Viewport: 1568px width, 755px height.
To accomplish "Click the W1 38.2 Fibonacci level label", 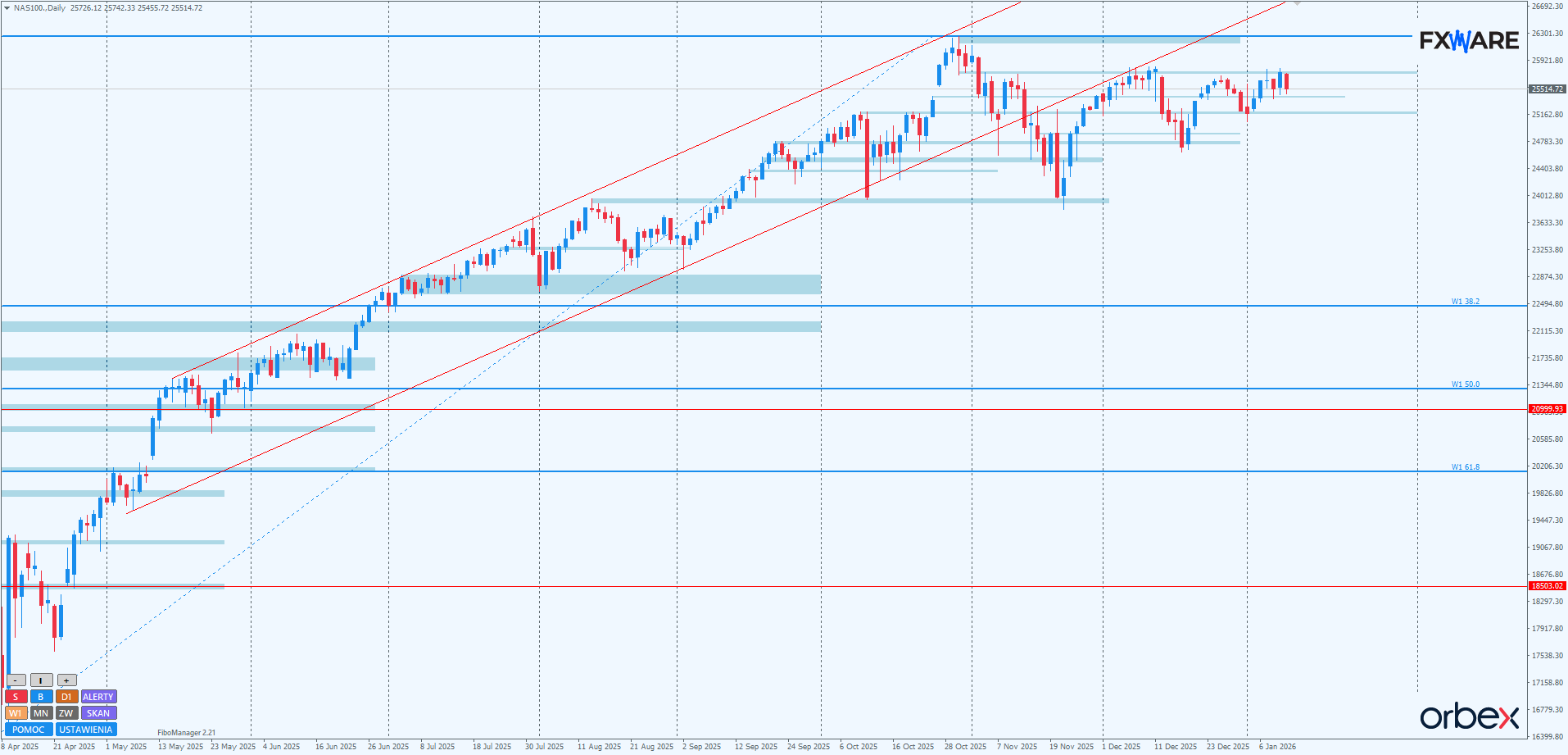I will (x=1466, y=302).
